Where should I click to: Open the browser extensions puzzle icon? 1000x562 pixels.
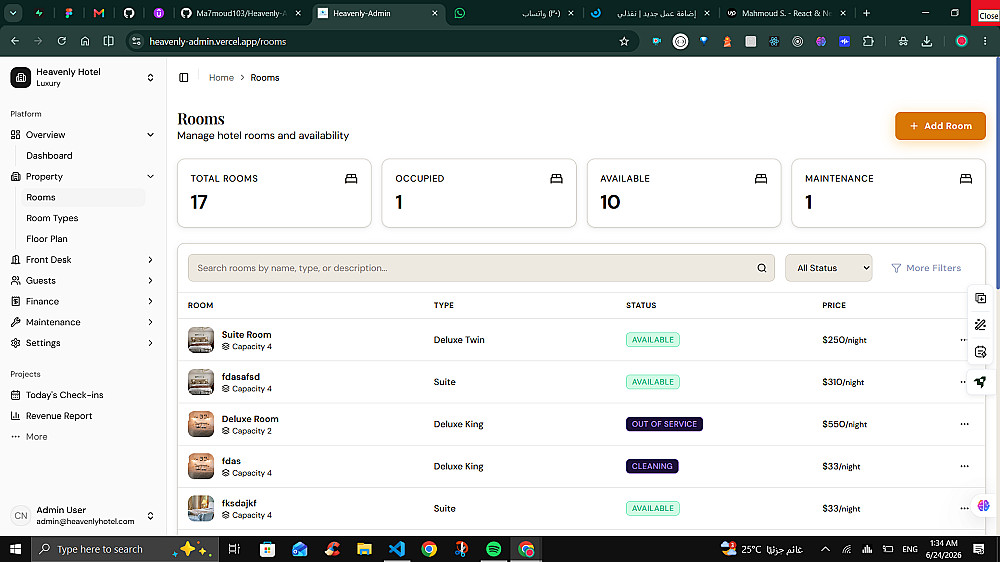868,41
